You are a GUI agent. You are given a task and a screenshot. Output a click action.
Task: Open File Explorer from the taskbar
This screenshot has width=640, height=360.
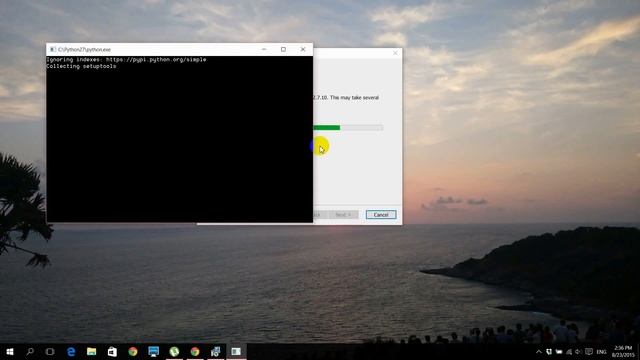pos(91,351)
